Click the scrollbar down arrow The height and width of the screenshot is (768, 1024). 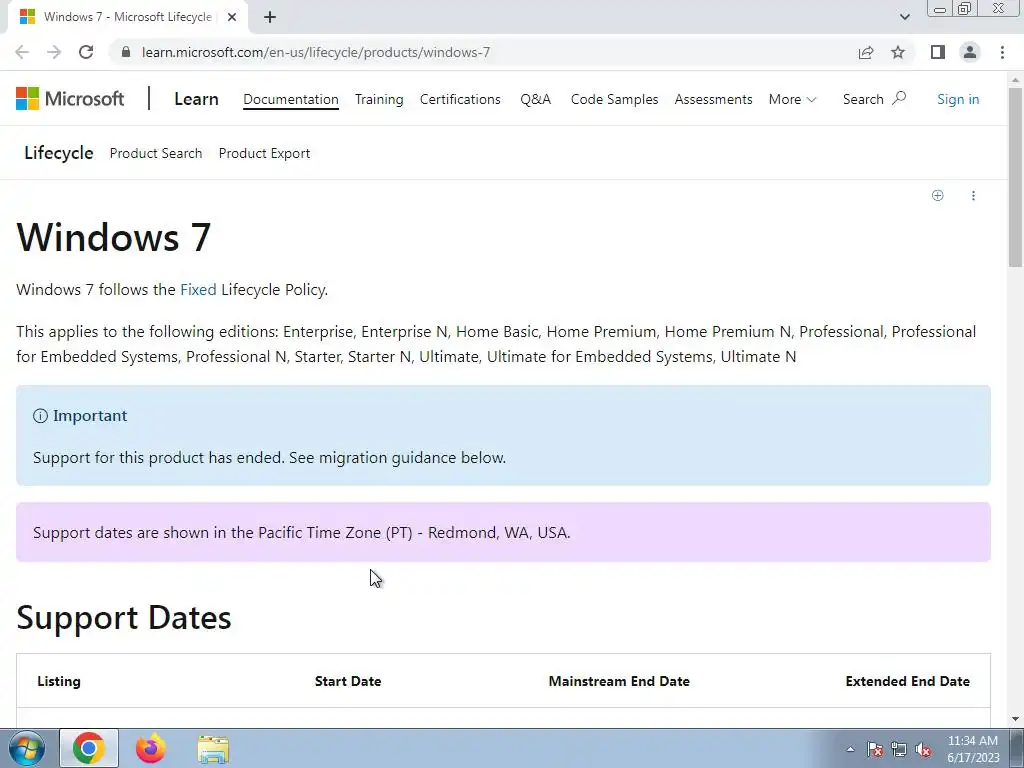pos(1015,719)
